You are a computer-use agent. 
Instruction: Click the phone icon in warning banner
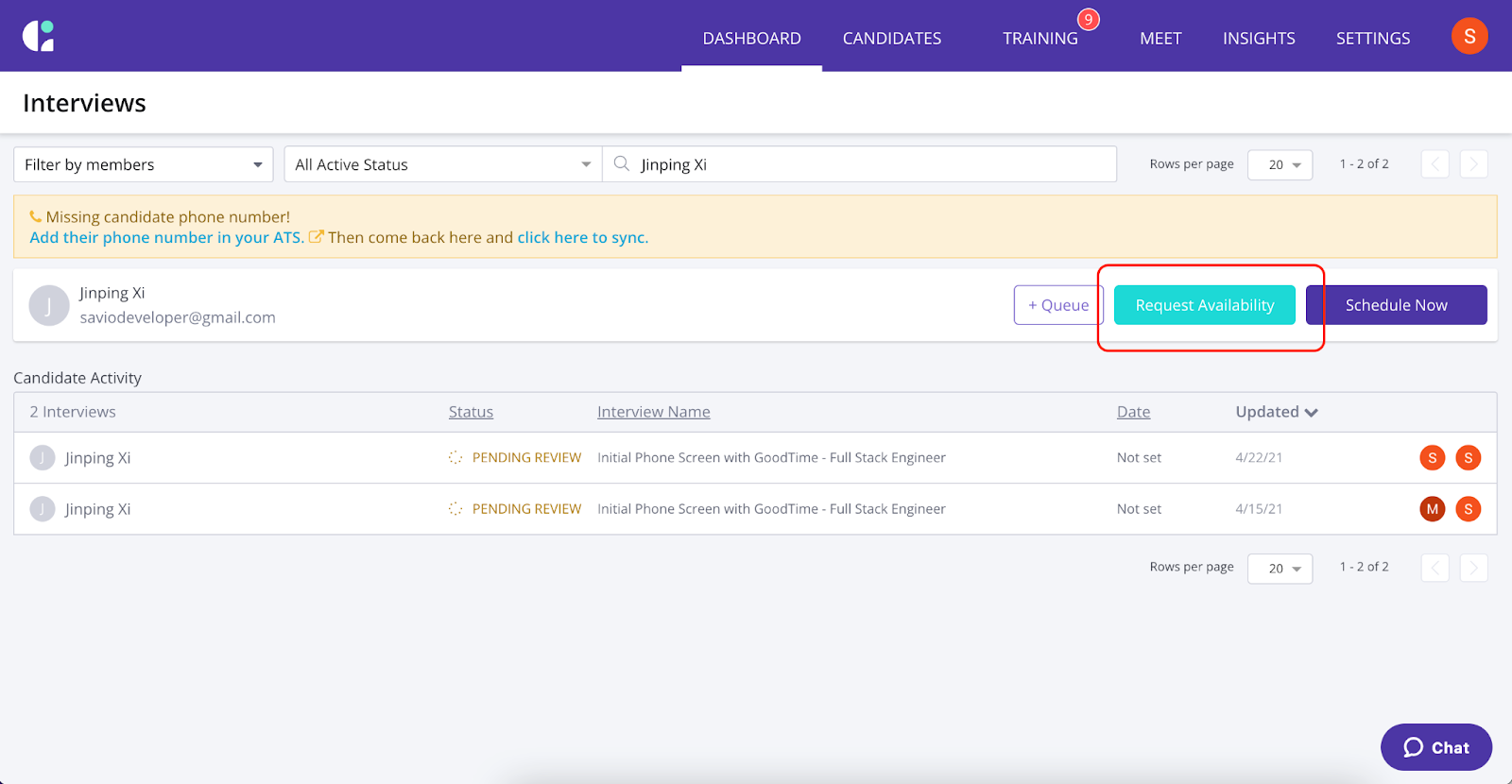coord(36,216)
